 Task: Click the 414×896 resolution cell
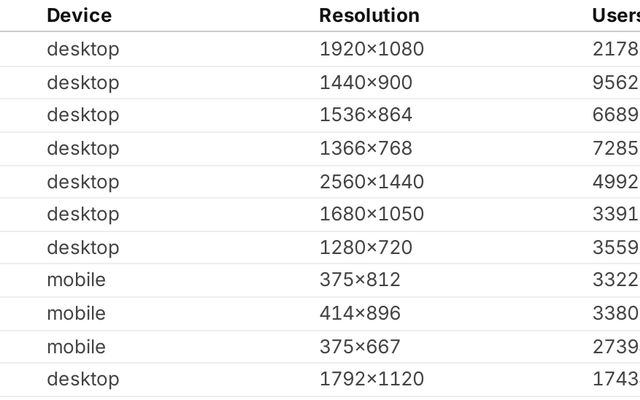coord(359,313)
